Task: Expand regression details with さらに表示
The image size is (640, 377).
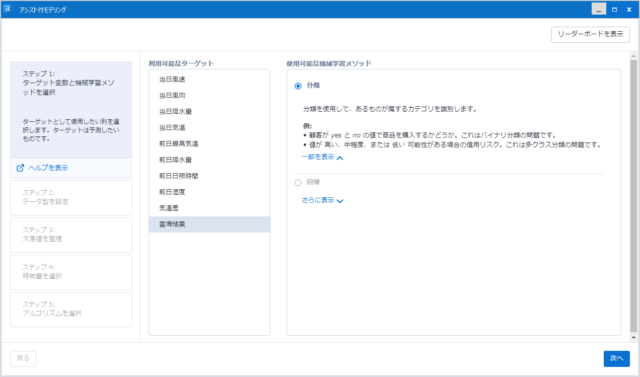Action: [x=322, y=200]
